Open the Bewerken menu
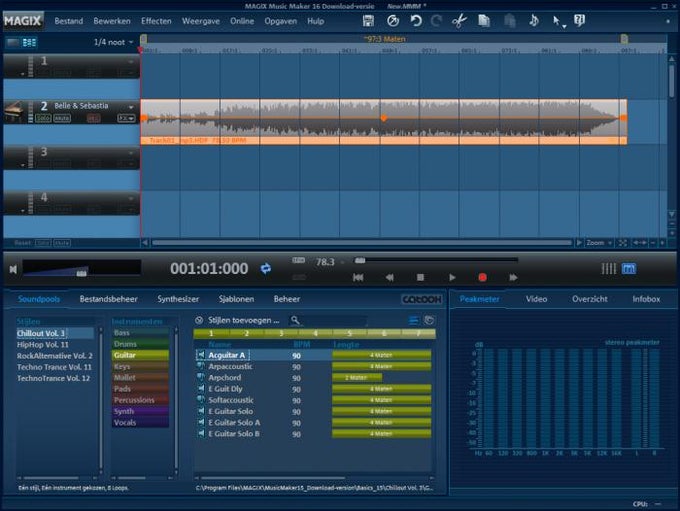The image size is (680, 511). (x=112, y=21)
